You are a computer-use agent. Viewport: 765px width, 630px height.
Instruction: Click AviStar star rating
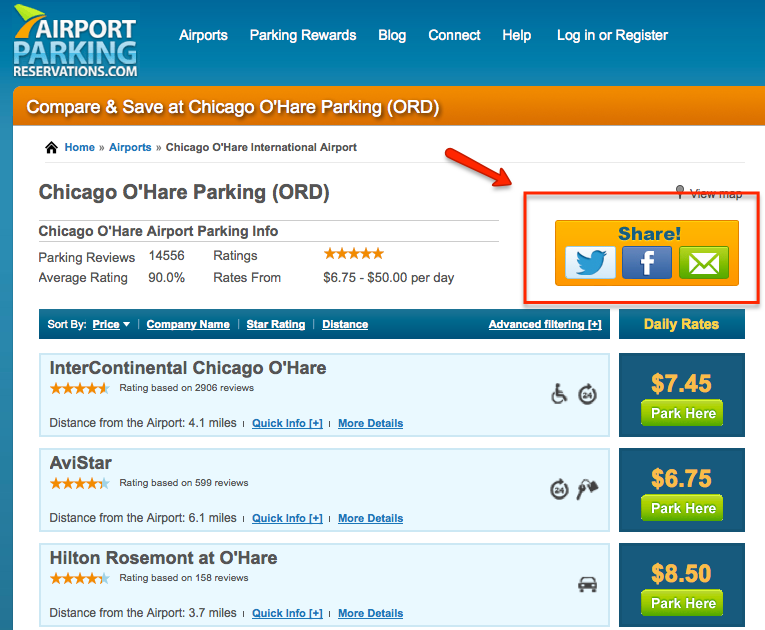(80, 484)
